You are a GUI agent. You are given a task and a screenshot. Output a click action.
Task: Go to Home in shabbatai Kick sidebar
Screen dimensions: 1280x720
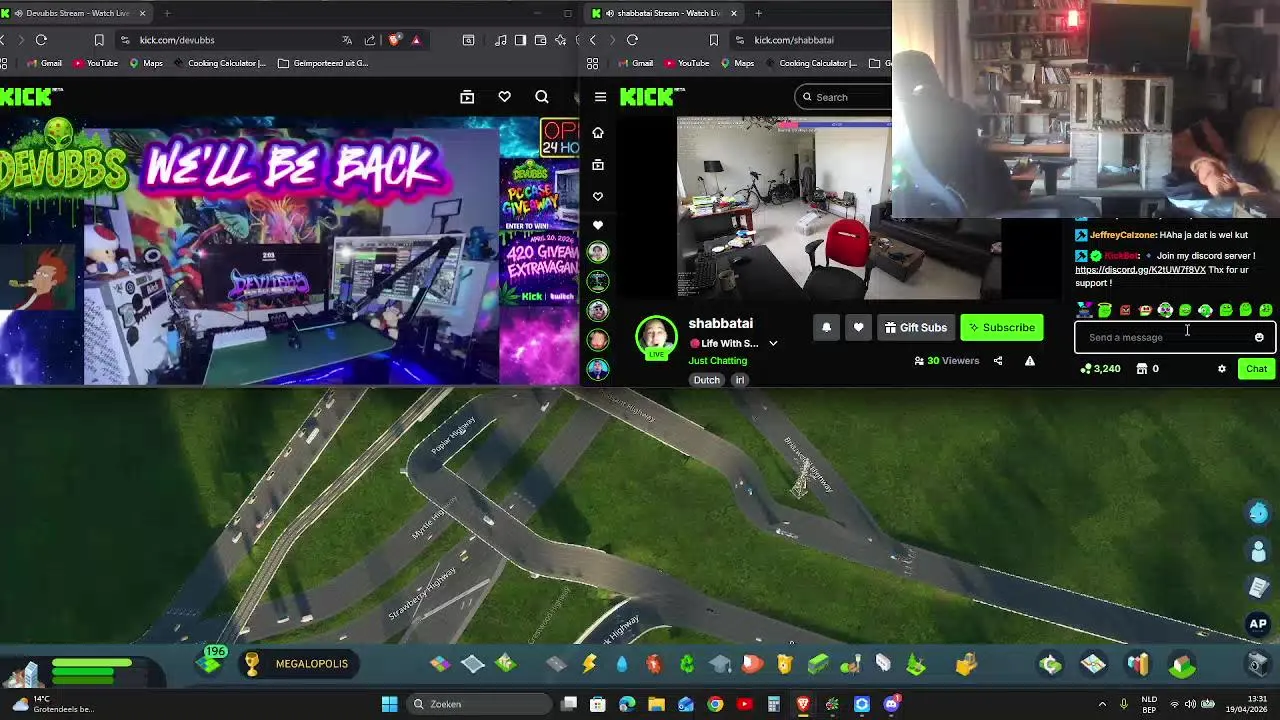tap(598, 133)
